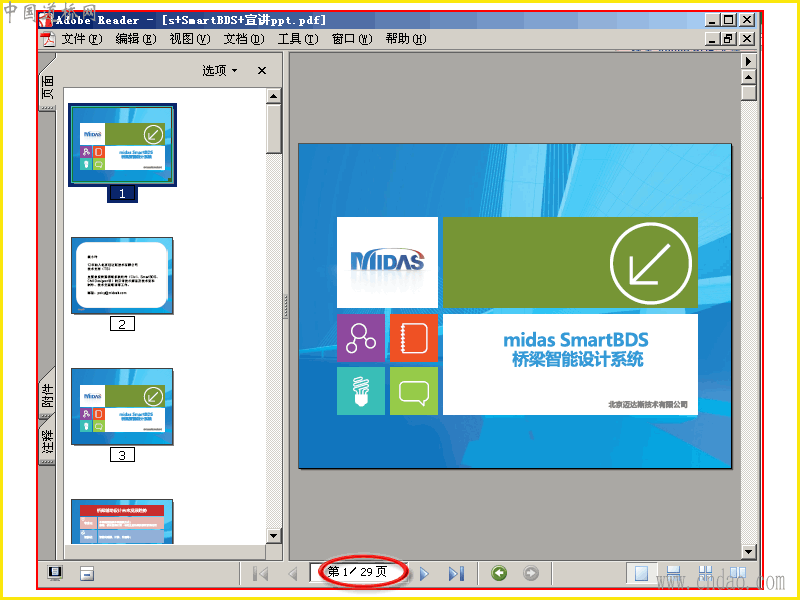Go to the last page
The image size is (800, 600).
click(x=456, y=573)
